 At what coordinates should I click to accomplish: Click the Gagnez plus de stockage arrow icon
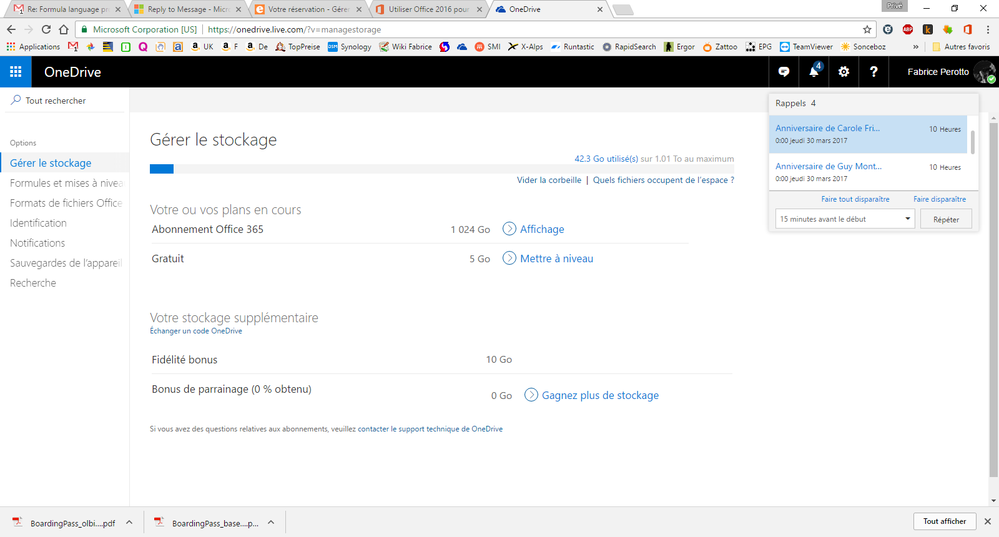(x=531, y=395)
